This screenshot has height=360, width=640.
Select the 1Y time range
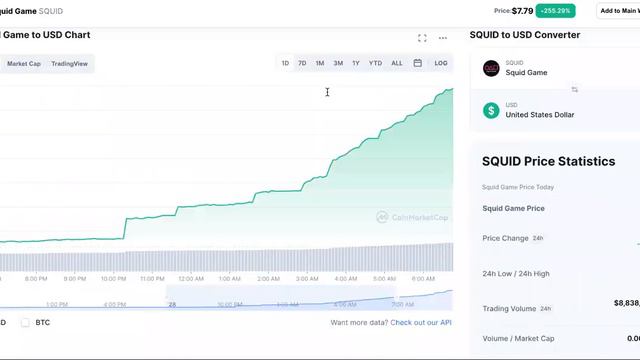(x=356, y=63)
